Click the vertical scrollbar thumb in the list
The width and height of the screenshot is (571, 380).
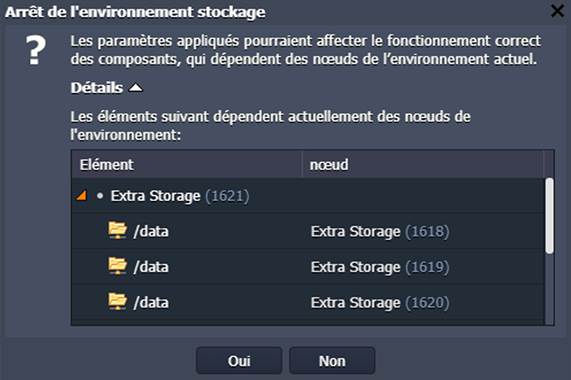pos(550,215)
